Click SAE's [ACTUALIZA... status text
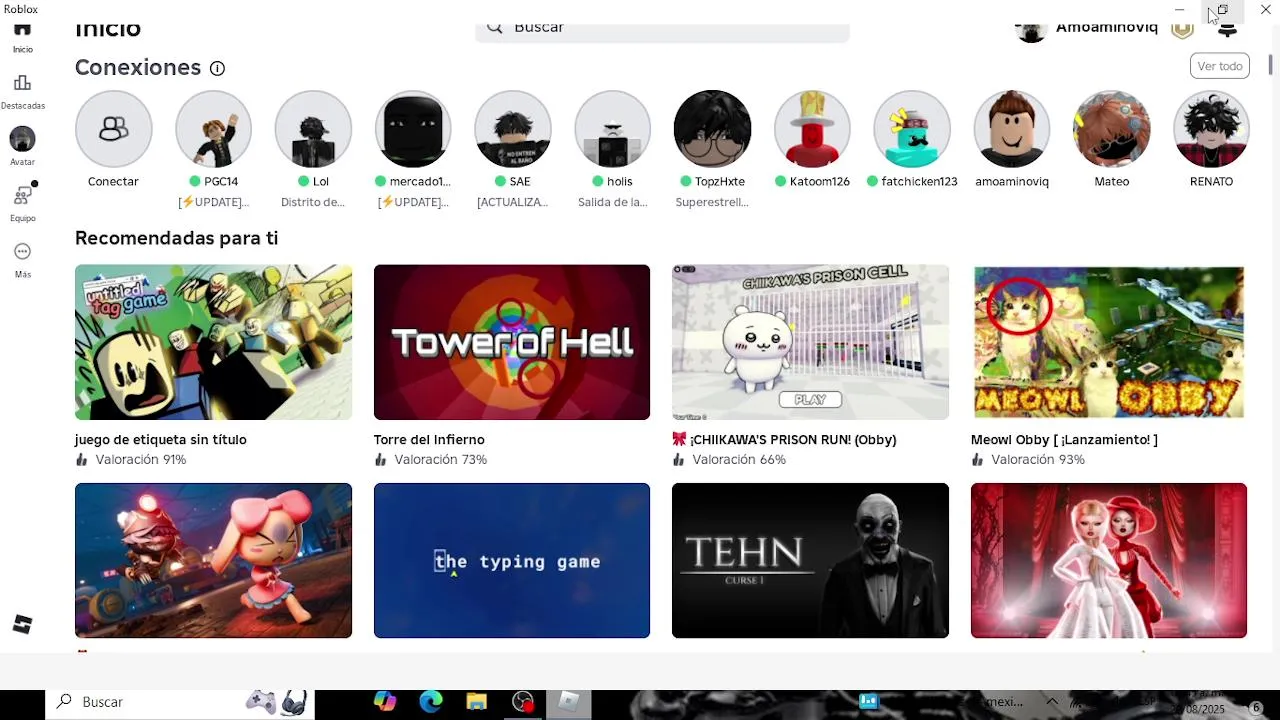Image resolution: width=1280 pixels, height=720 pixels. tap(513, 202)
